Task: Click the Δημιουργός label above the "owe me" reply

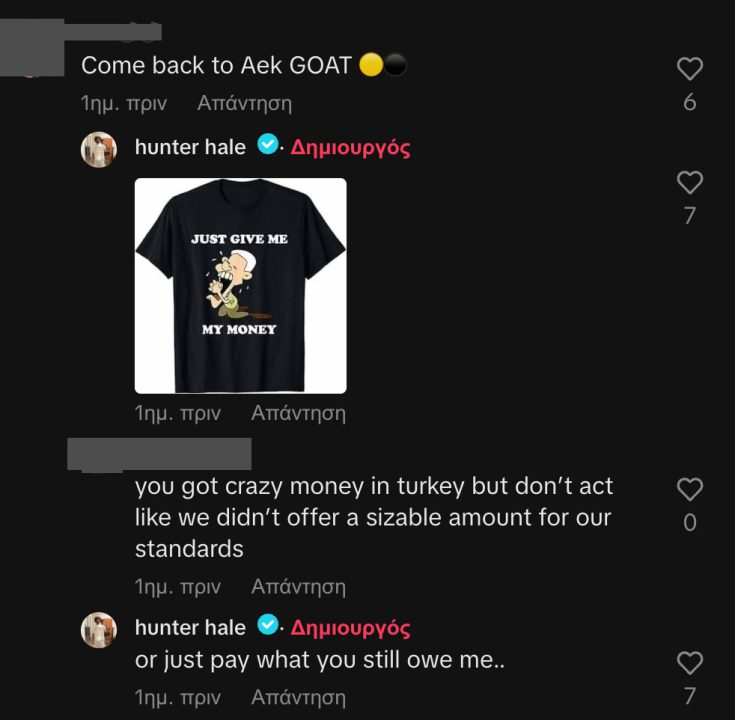Action: click(350, 628)
